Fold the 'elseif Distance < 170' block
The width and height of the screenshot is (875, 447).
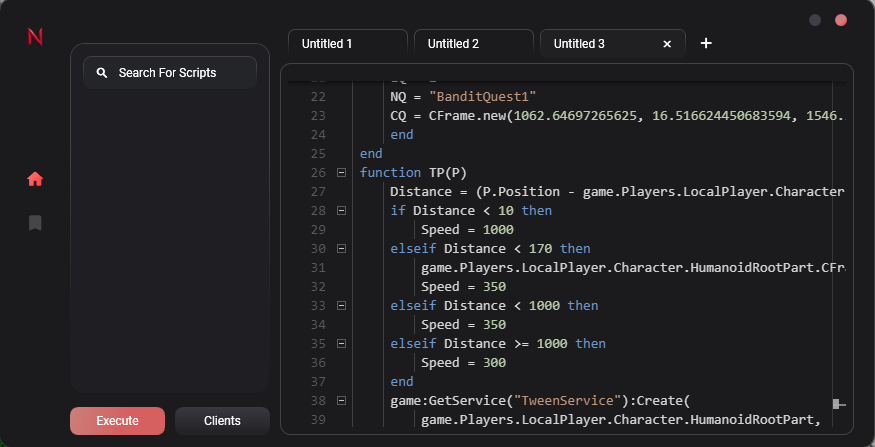pyautogui.click(x=342, y=249)
